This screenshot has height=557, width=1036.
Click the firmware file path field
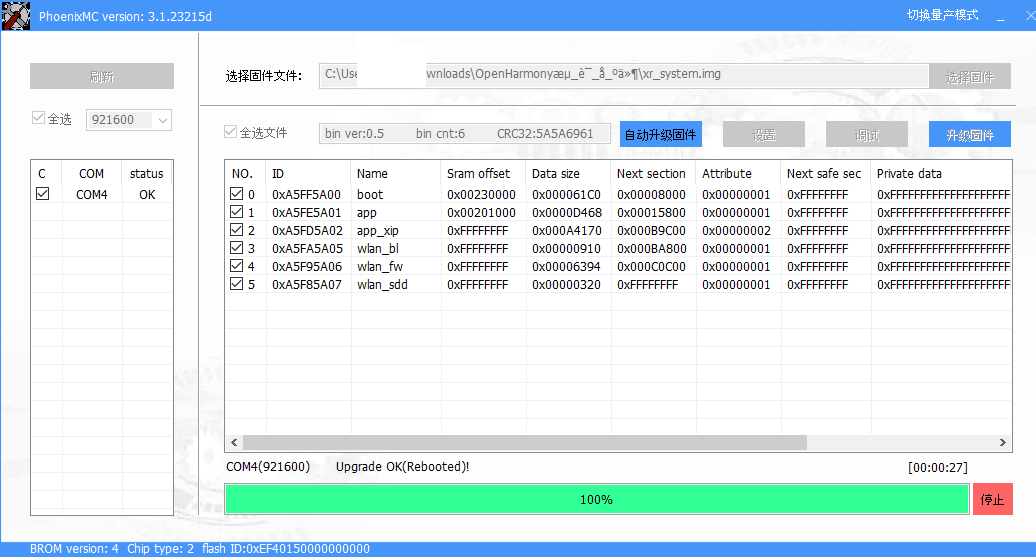623,75
